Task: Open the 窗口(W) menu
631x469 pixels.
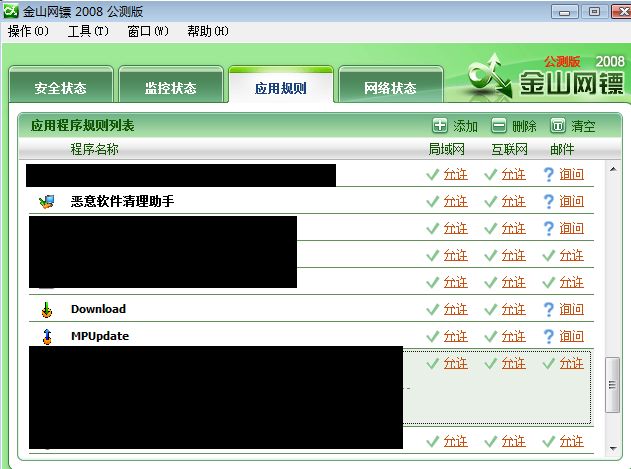Action: [x=148, y=31]
